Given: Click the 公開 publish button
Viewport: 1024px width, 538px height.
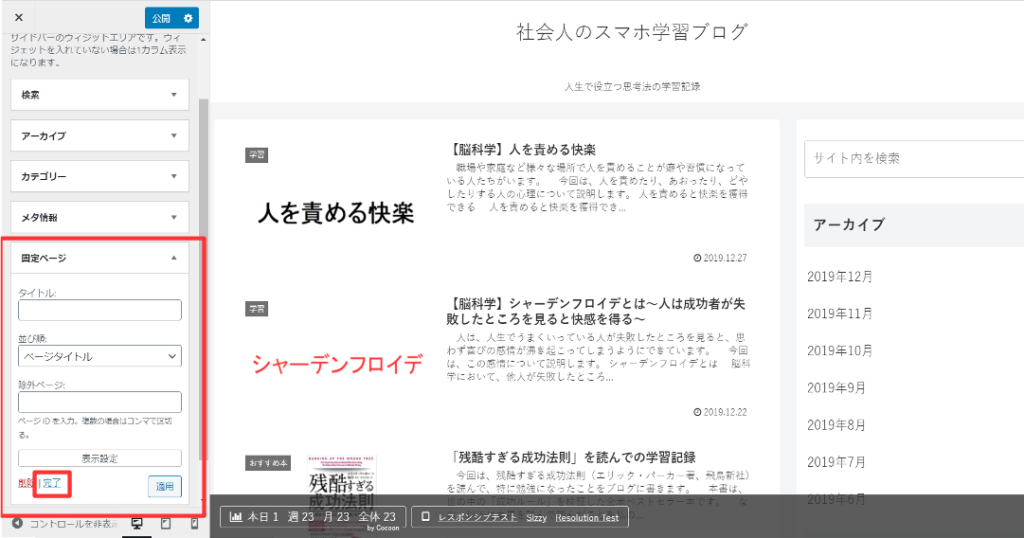Looking at the screenshot, I should pyautogui.click(x=162, y=17).
